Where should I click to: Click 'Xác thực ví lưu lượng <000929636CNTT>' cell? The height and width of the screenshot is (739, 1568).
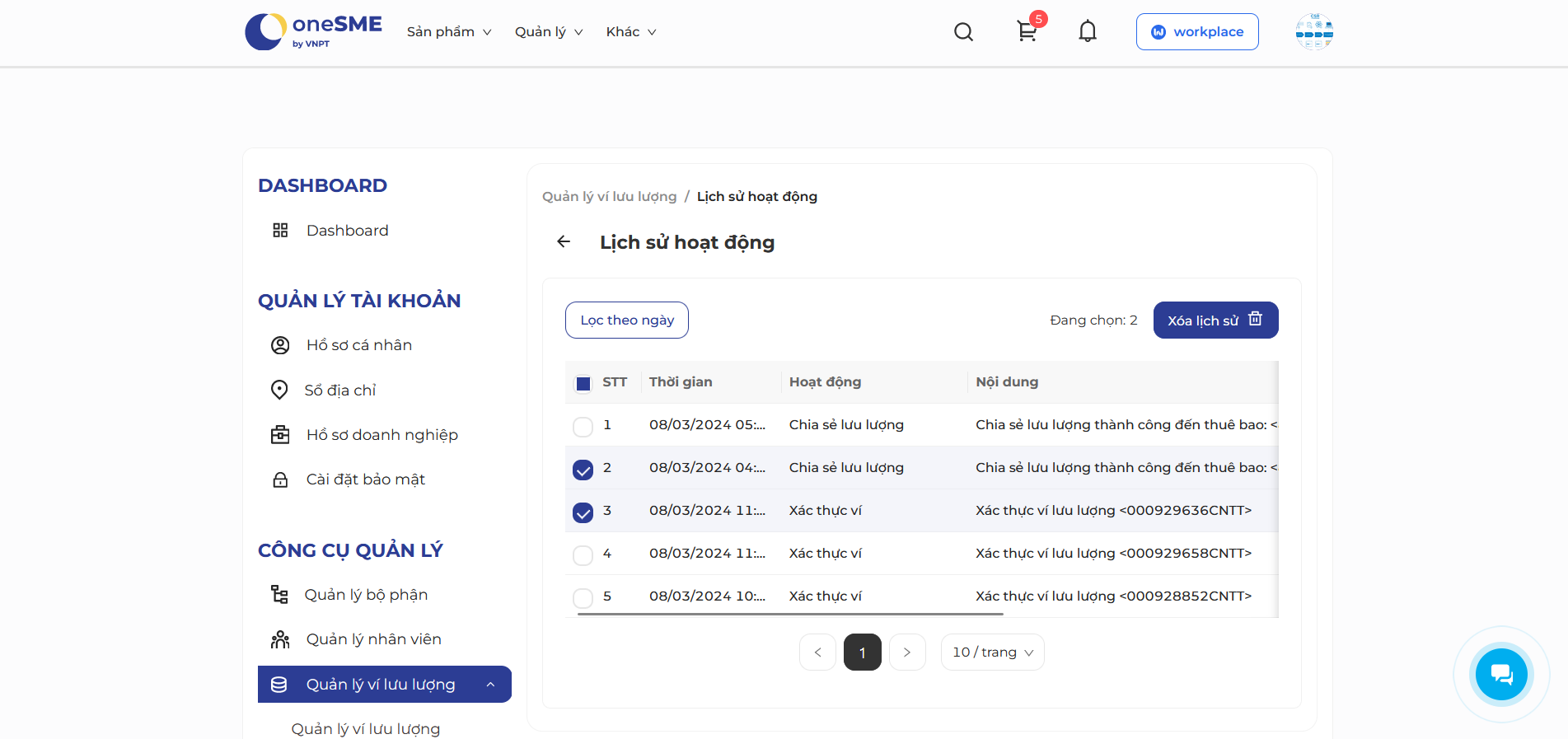(x=1113, y=510)
